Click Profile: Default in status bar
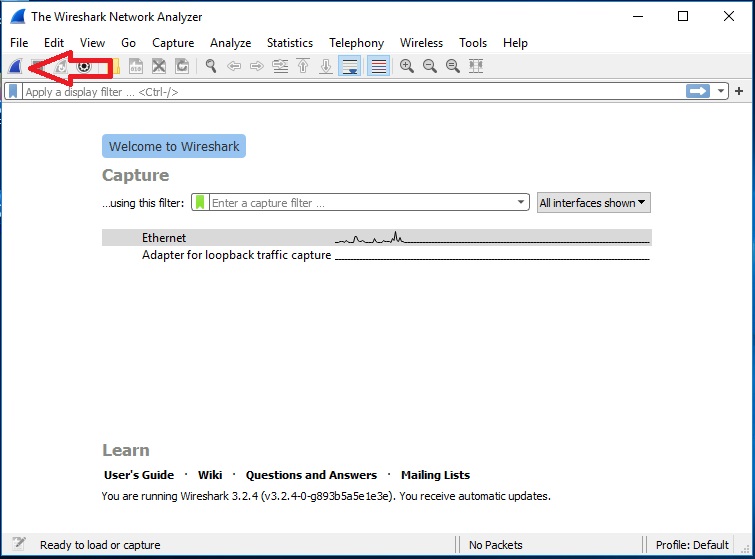This screenshot has height=559, width=755. pos(692,545)
